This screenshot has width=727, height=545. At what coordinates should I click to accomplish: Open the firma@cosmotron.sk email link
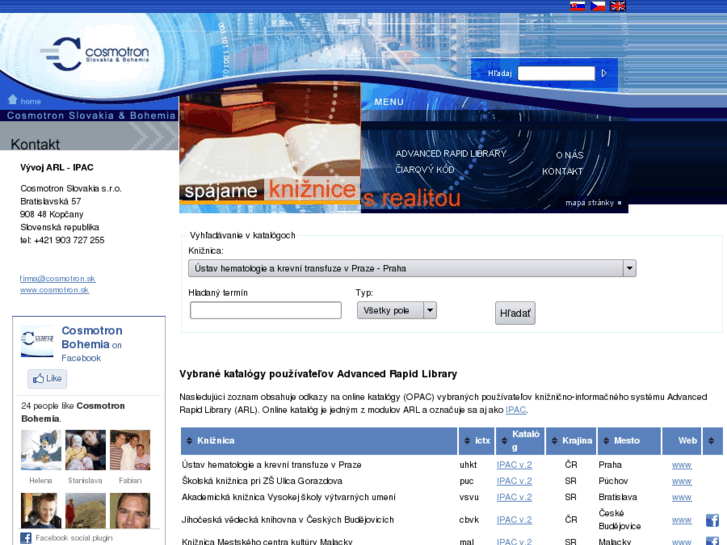tap(57, 279)
